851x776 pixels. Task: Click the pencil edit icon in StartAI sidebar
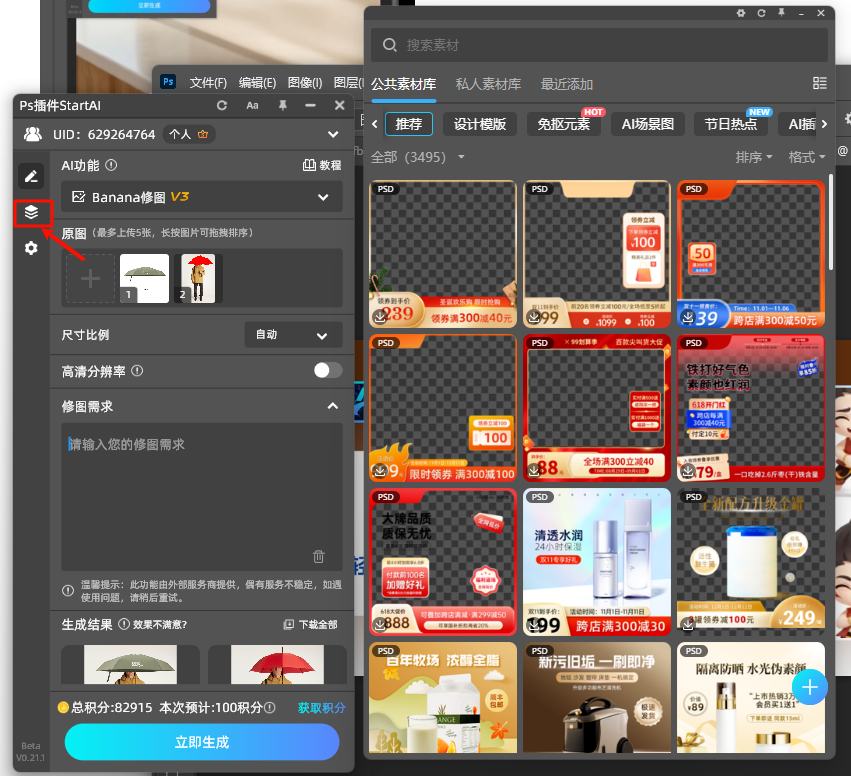(31, 176)
